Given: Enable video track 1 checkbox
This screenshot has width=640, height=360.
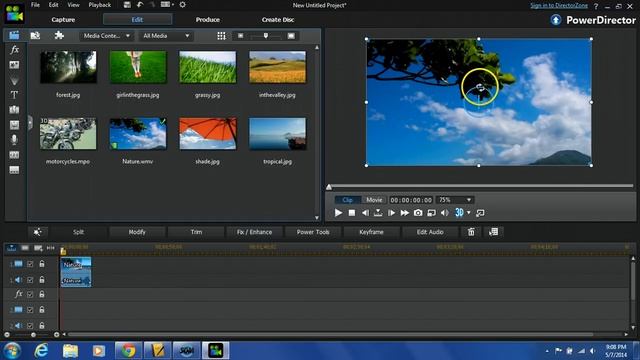Looking at the screenshot, I should point(30,264).
